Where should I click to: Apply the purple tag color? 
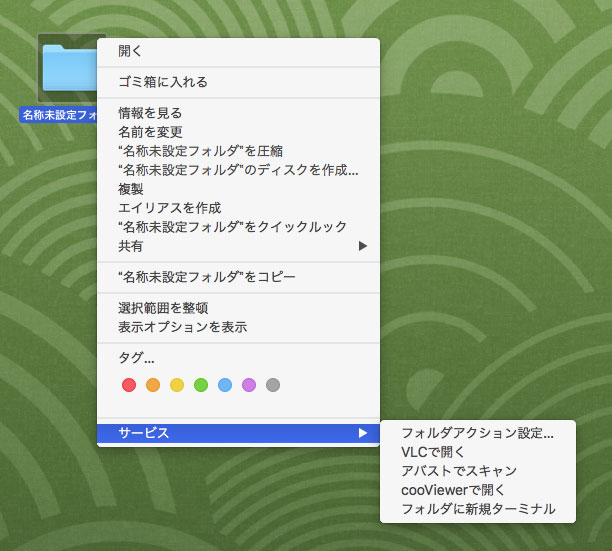tap(249, 385)
